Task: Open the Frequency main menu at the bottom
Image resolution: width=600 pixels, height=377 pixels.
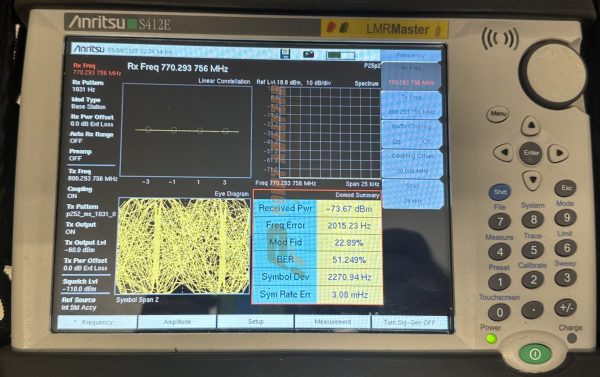Action: coord(97,322)
